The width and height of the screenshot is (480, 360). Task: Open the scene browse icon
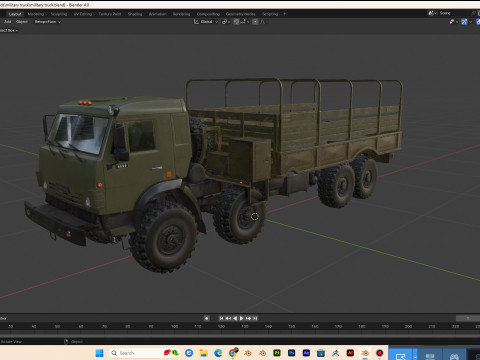(x=432, y=13)
